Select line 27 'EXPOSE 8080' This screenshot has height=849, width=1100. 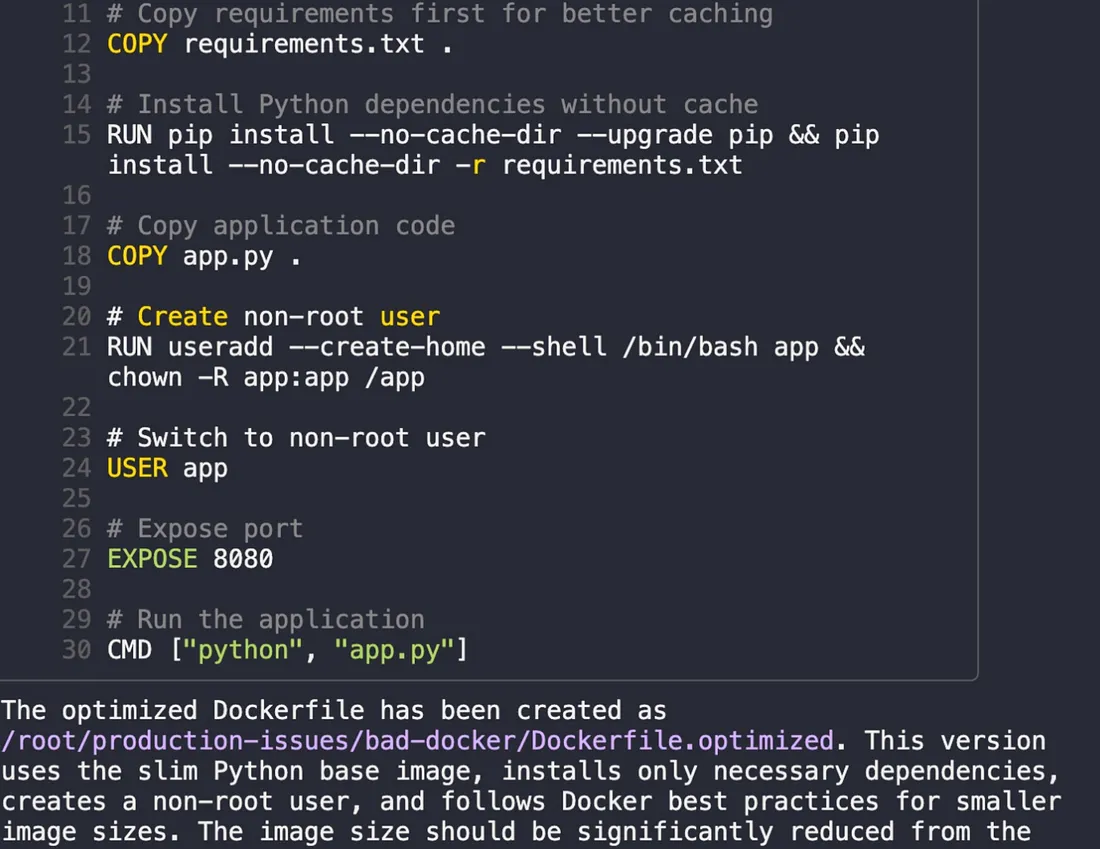(x=189, y=559)
